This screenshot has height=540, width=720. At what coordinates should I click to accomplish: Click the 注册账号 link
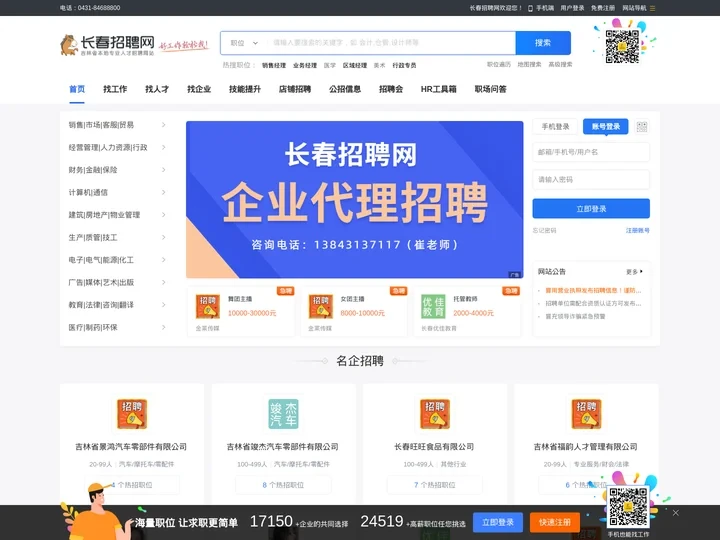(x=638, y=231)
